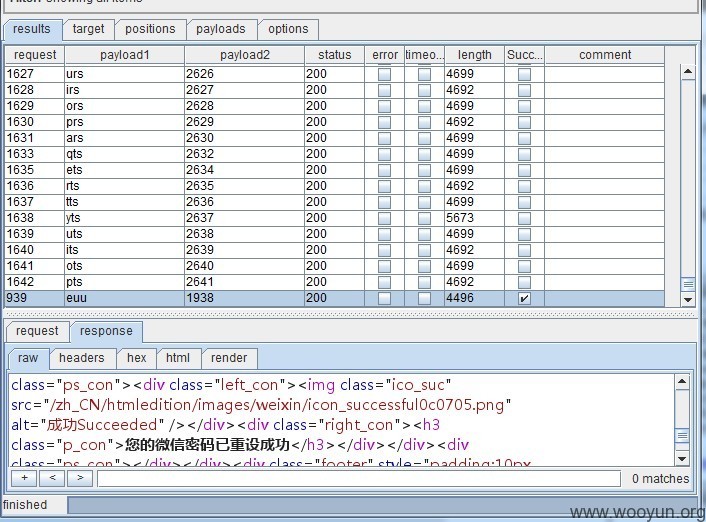The width and height of the screenshot is (706, 522).
Task: Click the results table scrollbar thumb
Action: coord(688,284)
